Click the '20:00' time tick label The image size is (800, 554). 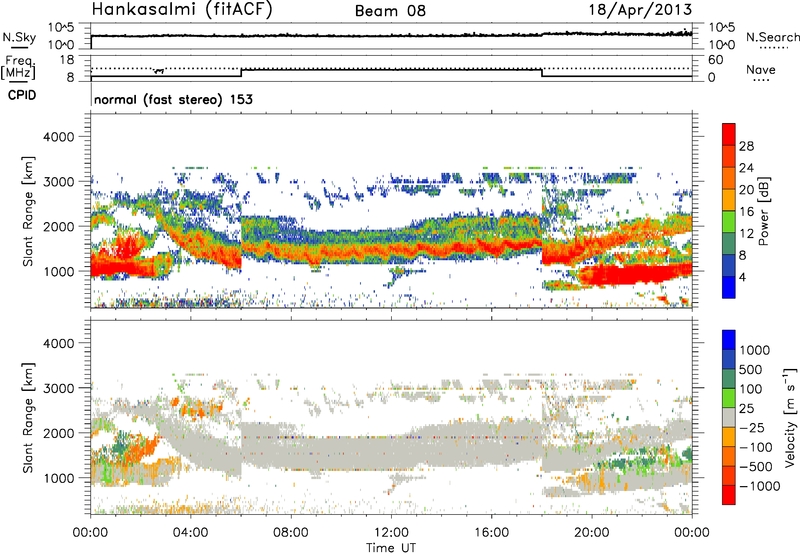[x=592, y=532]
